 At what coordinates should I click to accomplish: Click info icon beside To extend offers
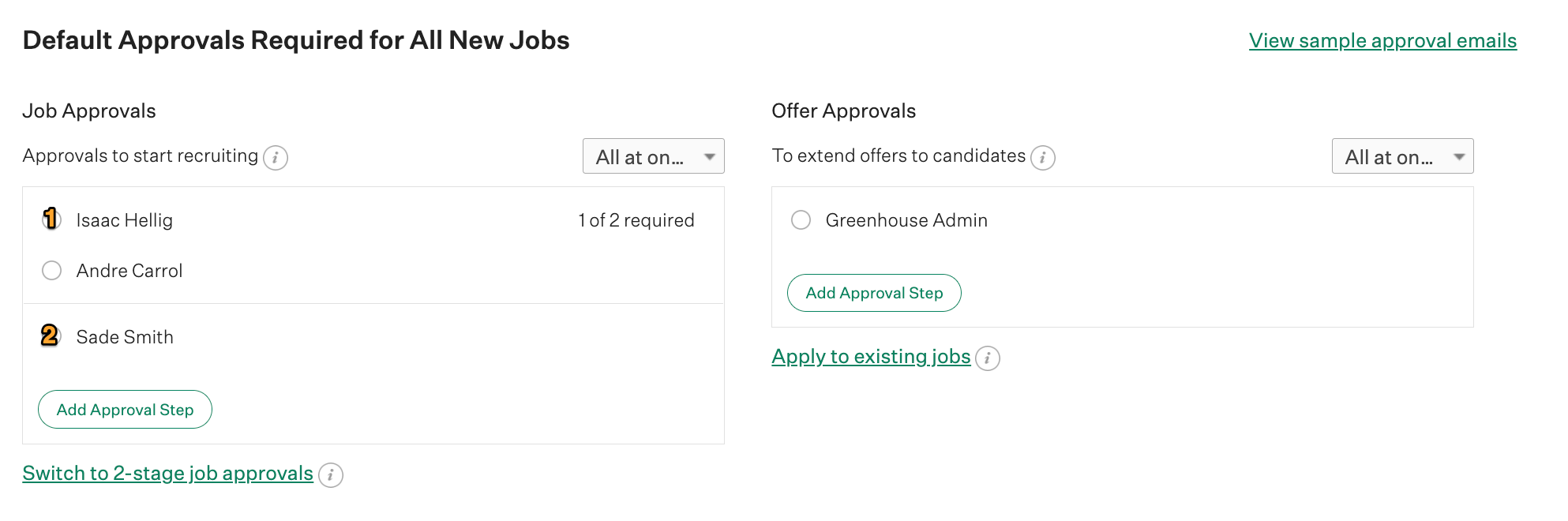tap(1042, 158)
